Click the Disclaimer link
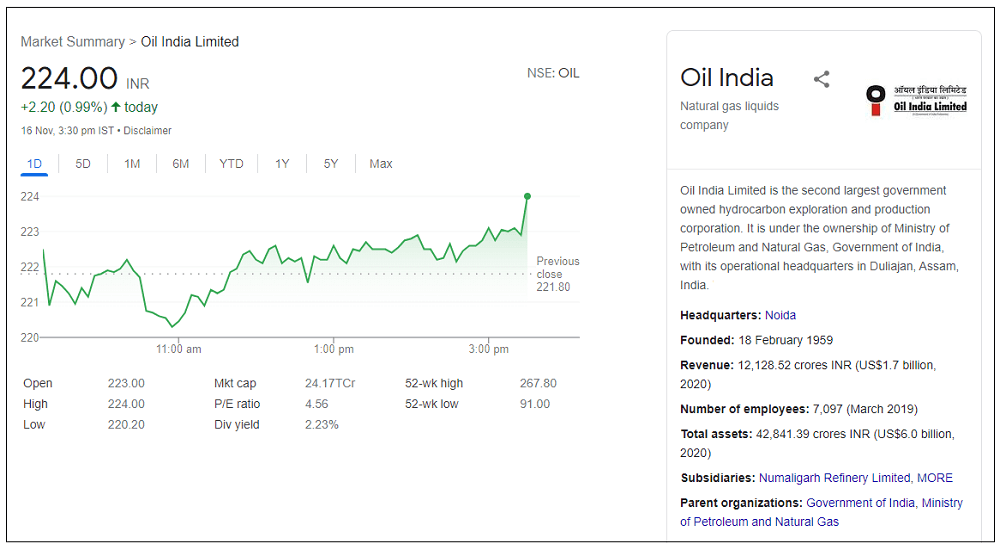 (147, 130)
